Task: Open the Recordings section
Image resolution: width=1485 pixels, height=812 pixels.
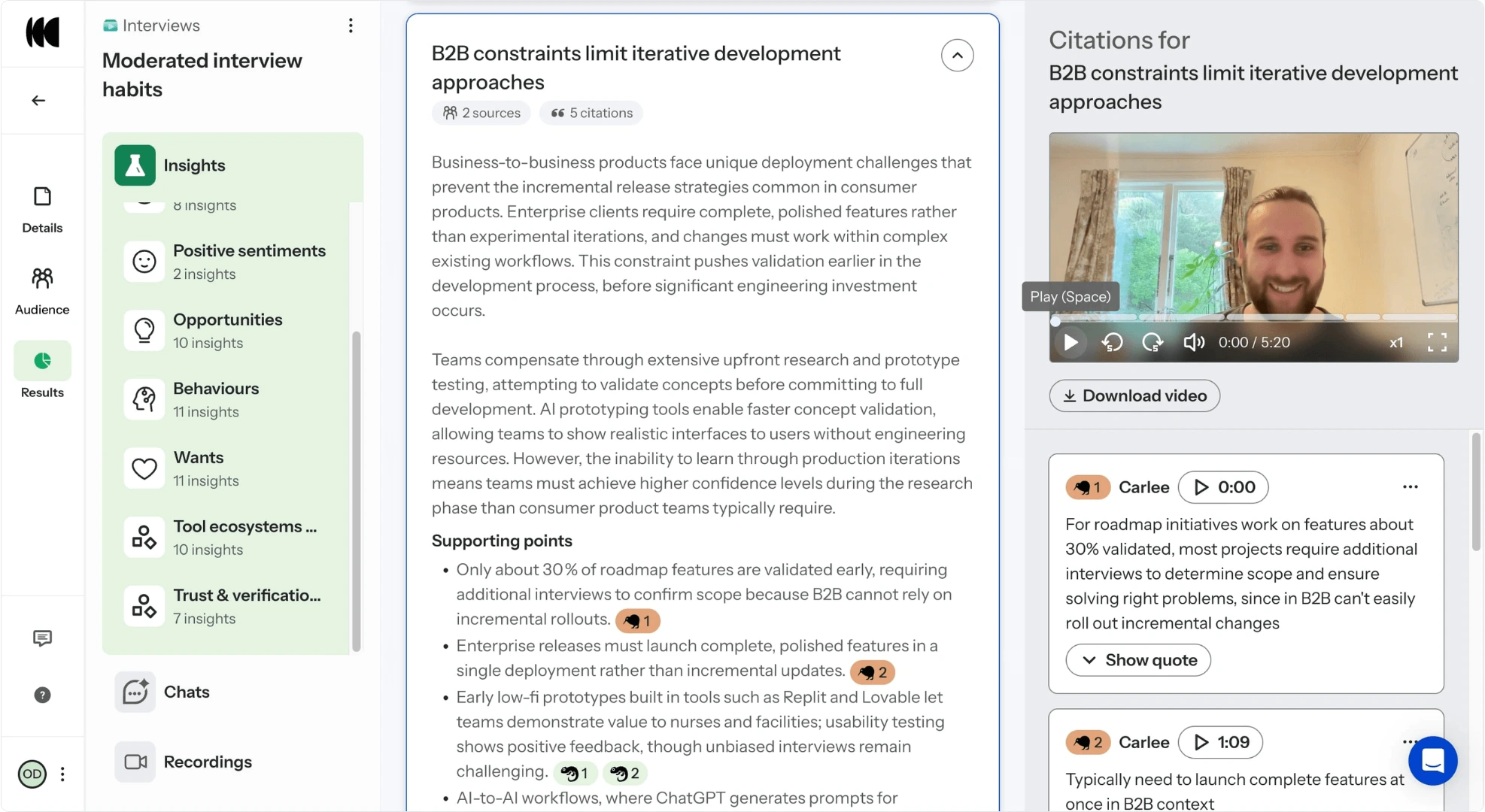Action: coord(208,762)
